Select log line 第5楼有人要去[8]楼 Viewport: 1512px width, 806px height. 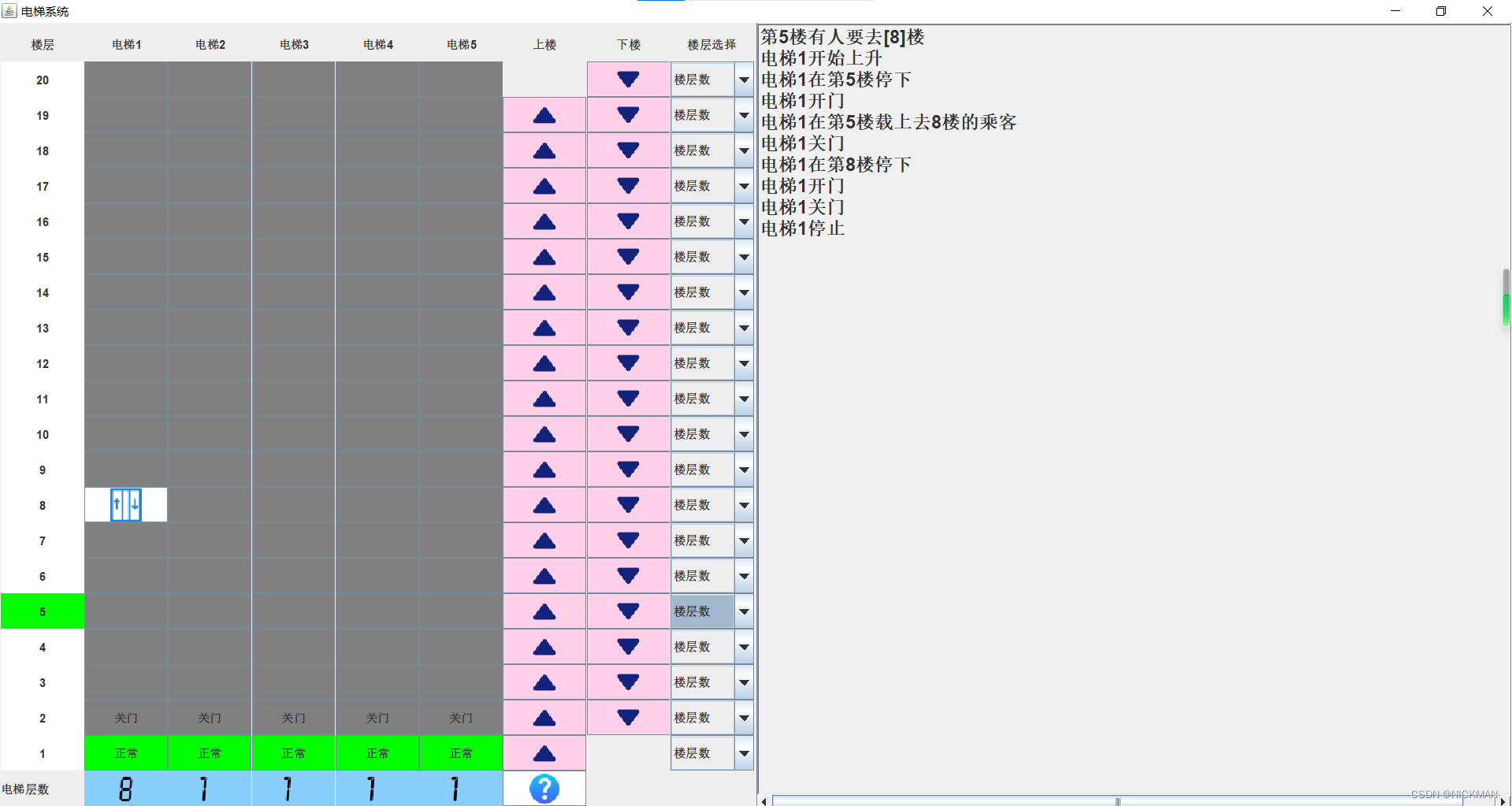click(842, 37)
